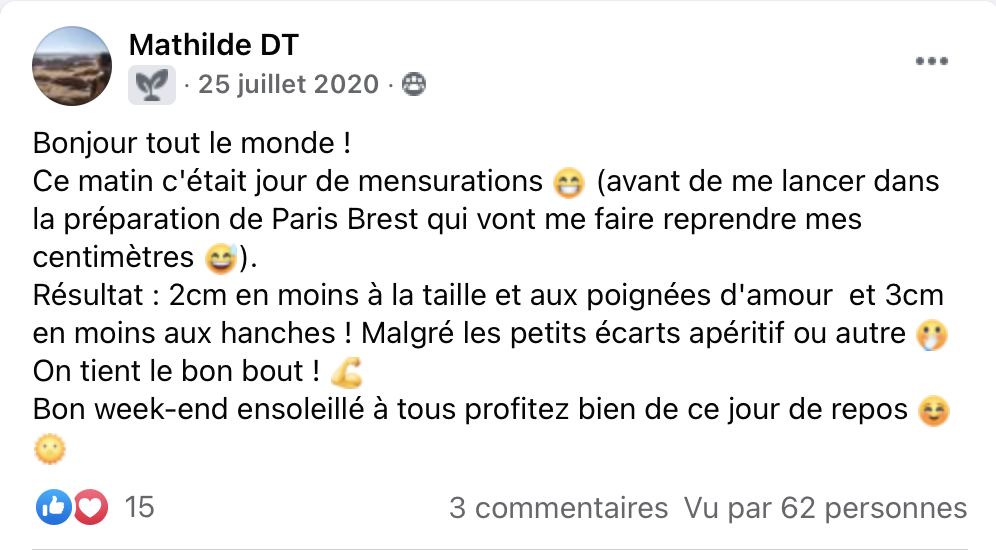Click the "Bonjour tout le monde !" line
The image size is (996, 550).
coord(192,143)
